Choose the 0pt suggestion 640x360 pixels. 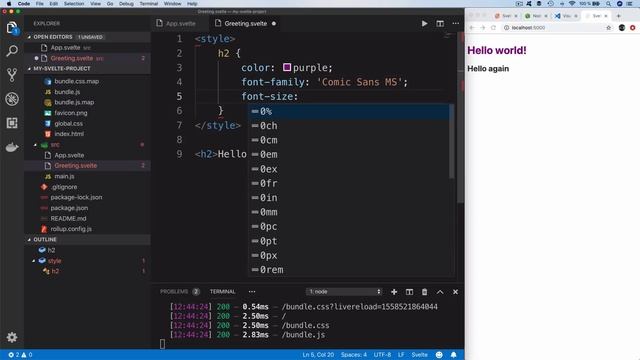(x=349, y=241)
